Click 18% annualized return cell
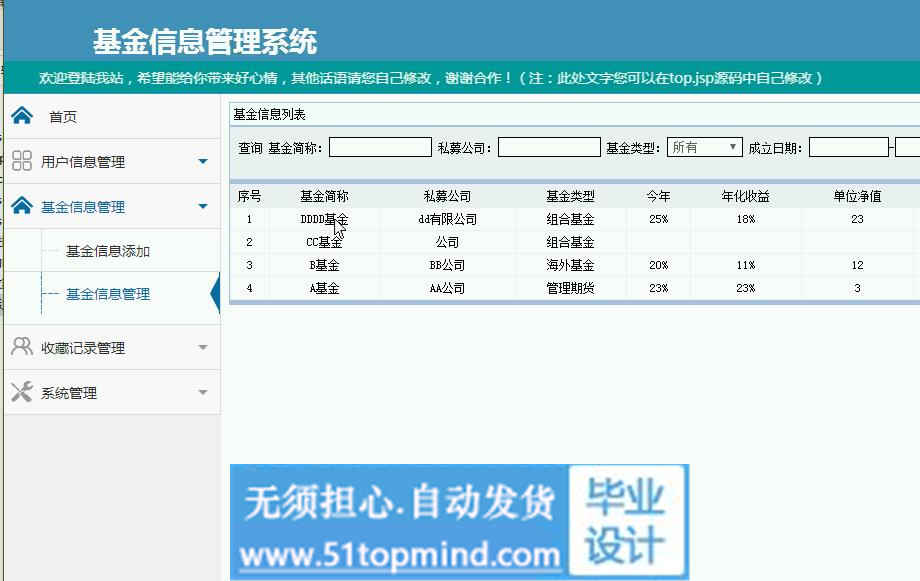The width and height of the screenshot is (920, 581). pyautogui.click(x=746, y=219)
